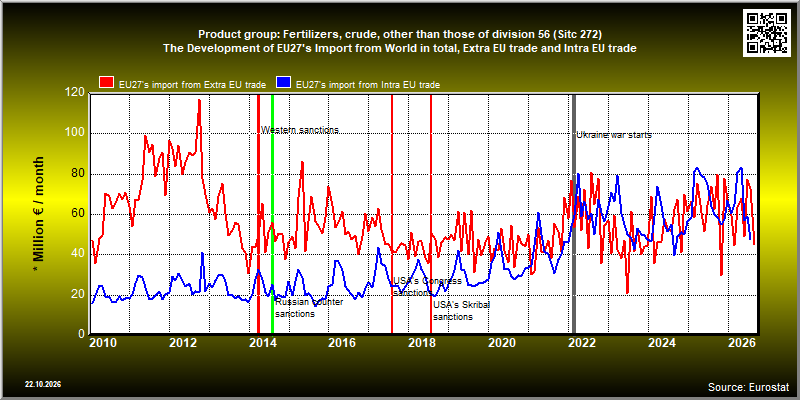
Task: Click the 60 y-axis value
Action: point(78,214)
